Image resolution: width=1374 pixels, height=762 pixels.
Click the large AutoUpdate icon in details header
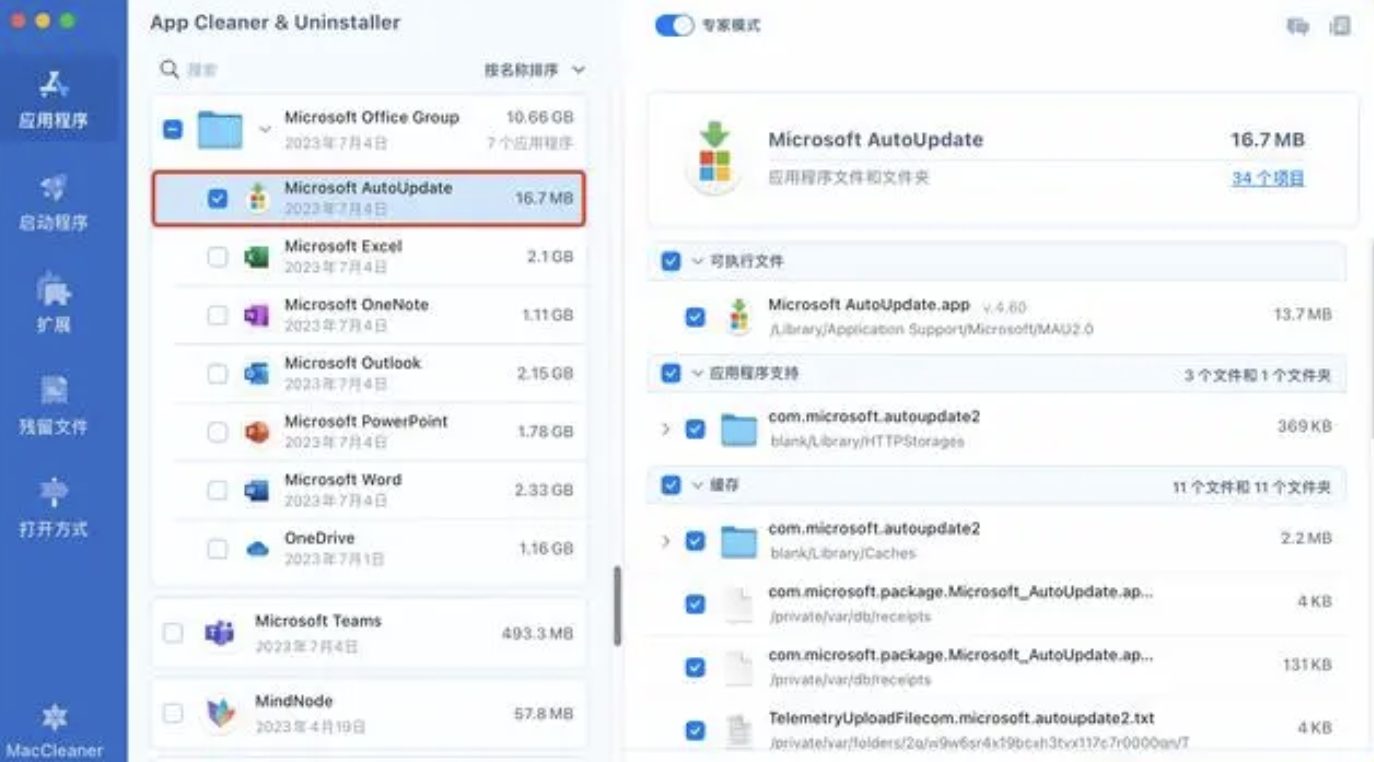point(714,157)
